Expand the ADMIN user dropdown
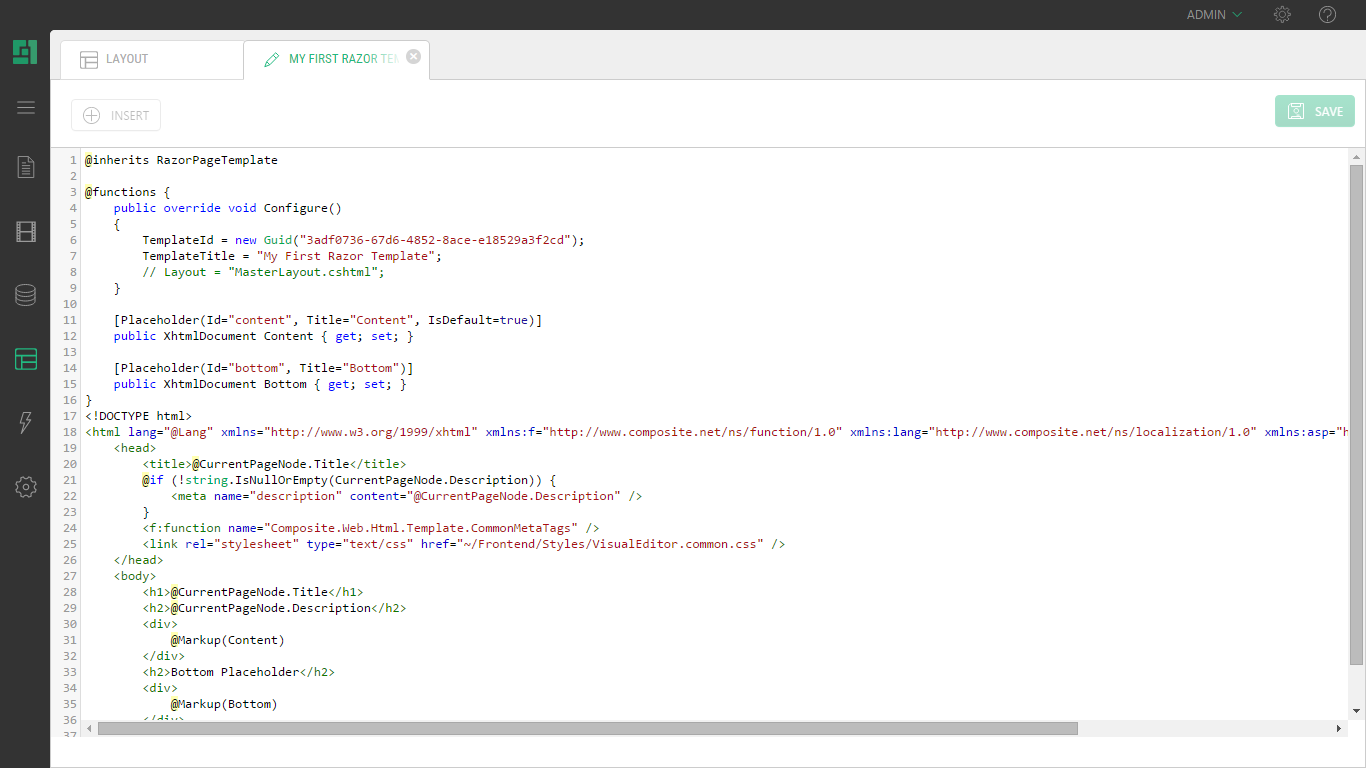Image resolution: width=1366 pixels, height=768 pixels. [1214, 15]
